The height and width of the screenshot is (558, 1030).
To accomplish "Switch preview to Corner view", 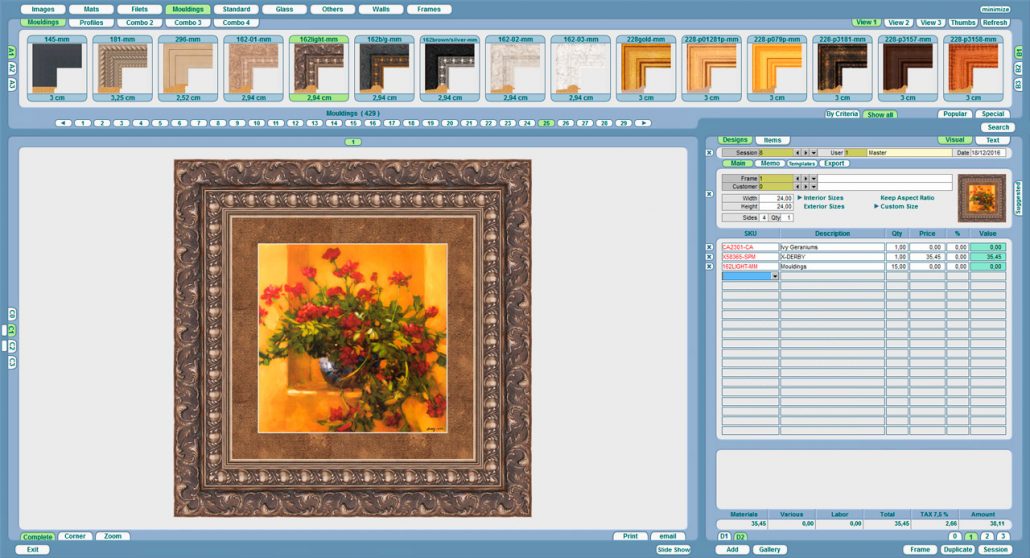I will [75, 536].
